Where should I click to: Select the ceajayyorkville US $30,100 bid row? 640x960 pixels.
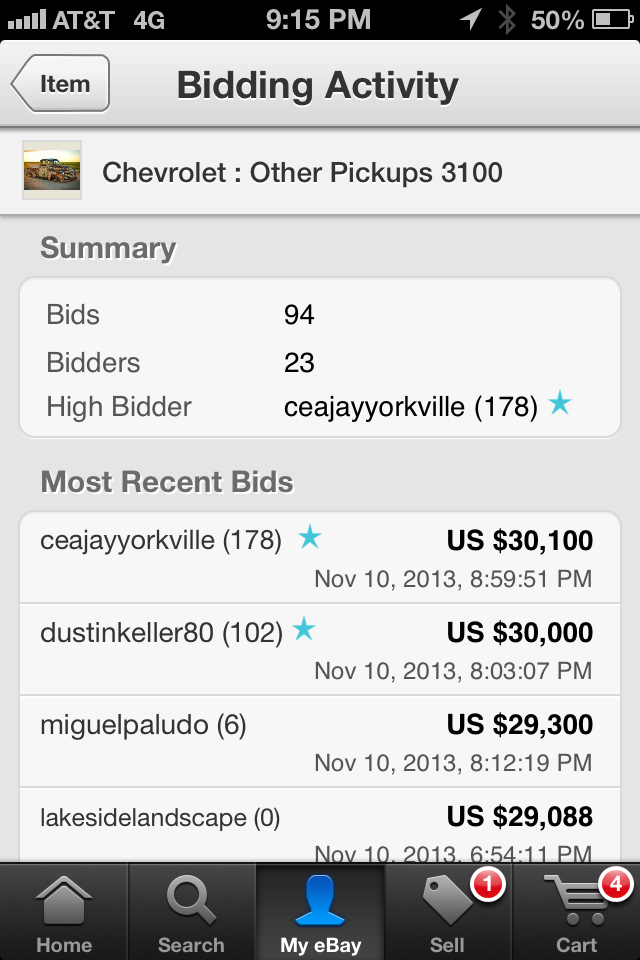coord(320,558)
